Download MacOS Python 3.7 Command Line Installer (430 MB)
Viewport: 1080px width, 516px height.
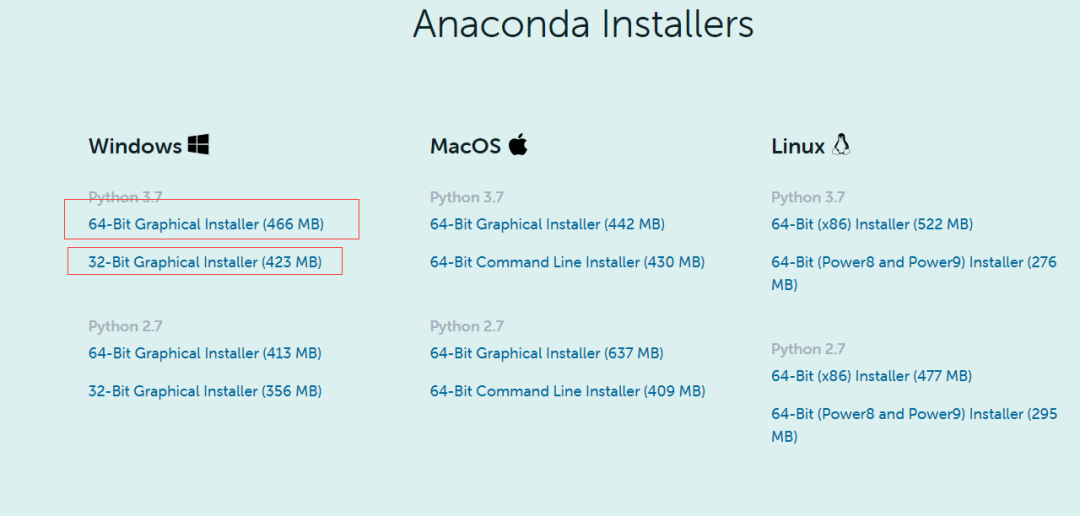(568, 262)
